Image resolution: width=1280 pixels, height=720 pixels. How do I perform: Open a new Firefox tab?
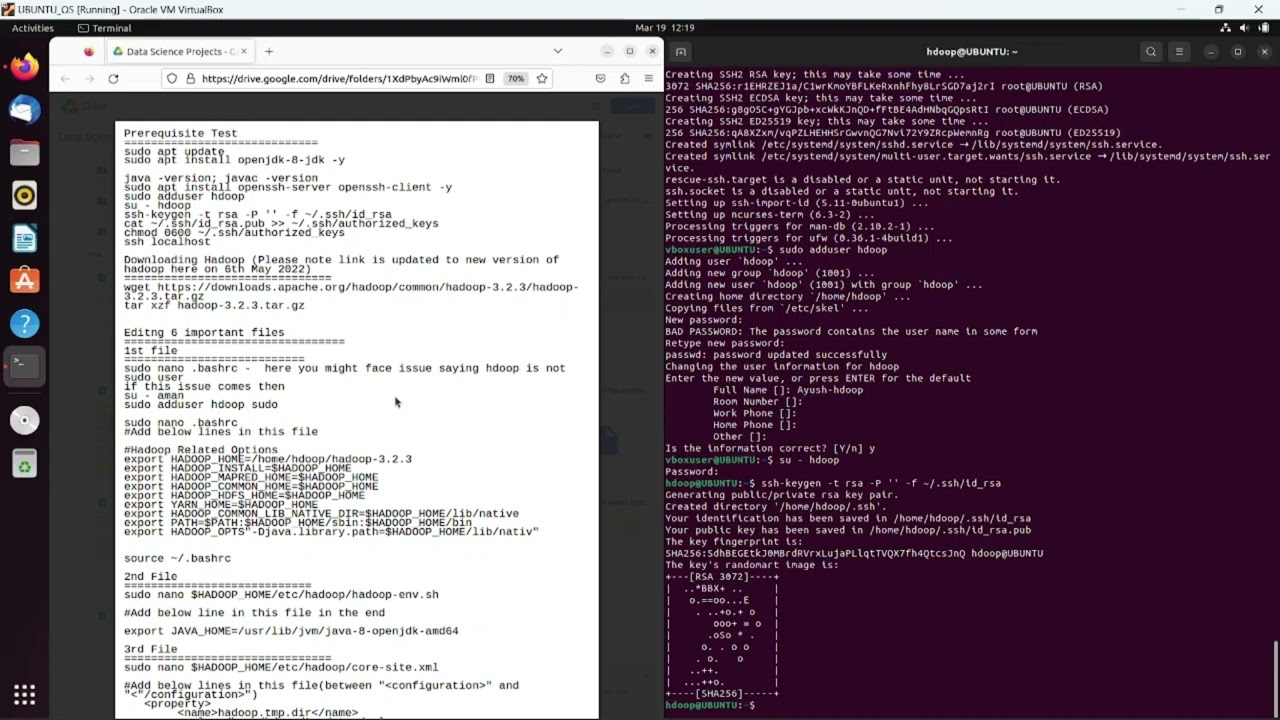tap(268, 51)
